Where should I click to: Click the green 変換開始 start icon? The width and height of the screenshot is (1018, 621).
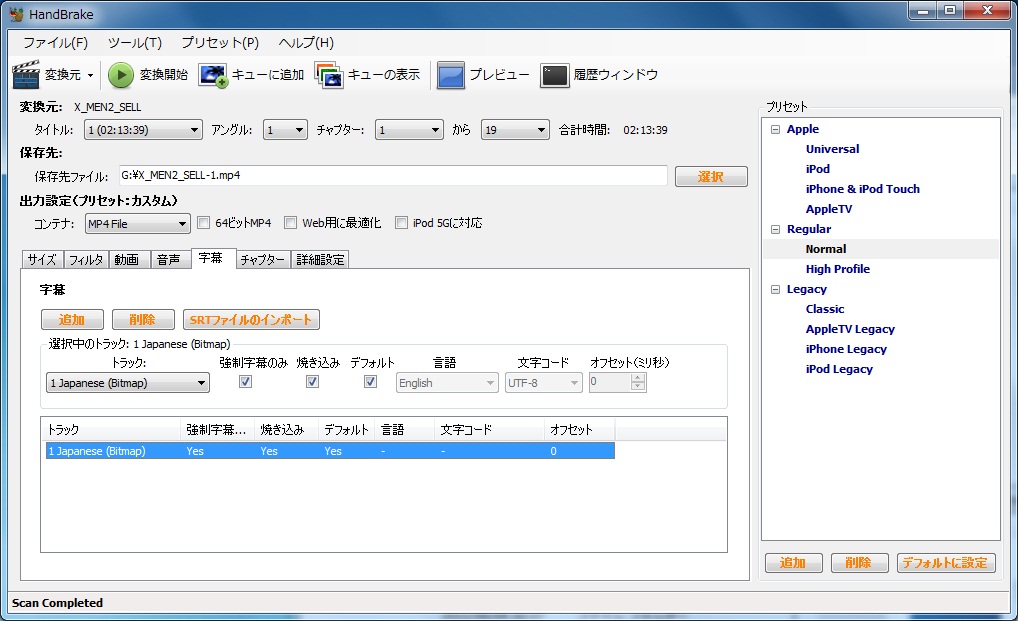click(x=120, y=75)
